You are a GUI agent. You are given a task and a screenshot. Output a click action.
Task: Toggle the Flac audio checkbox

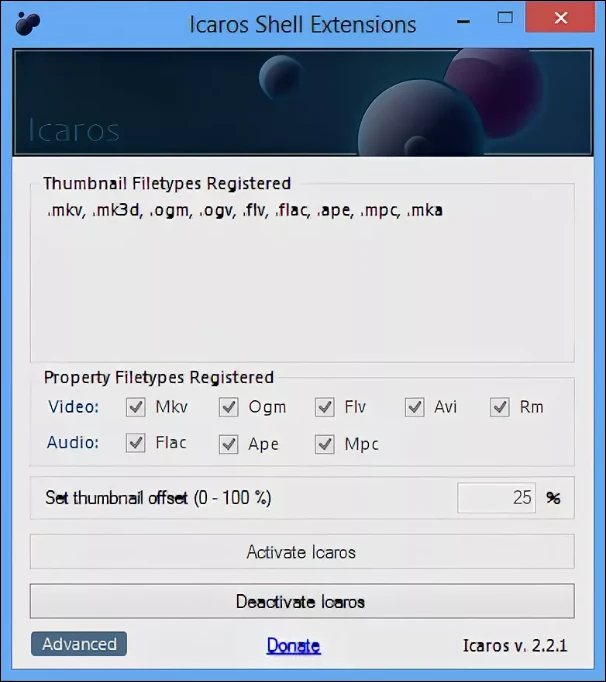(135, 443)
